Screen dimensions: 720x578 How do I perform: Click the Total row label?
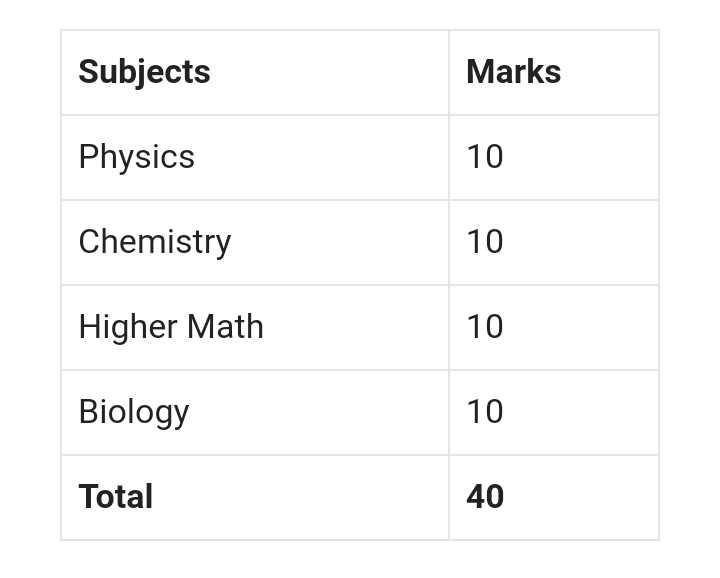coord(115,497)
